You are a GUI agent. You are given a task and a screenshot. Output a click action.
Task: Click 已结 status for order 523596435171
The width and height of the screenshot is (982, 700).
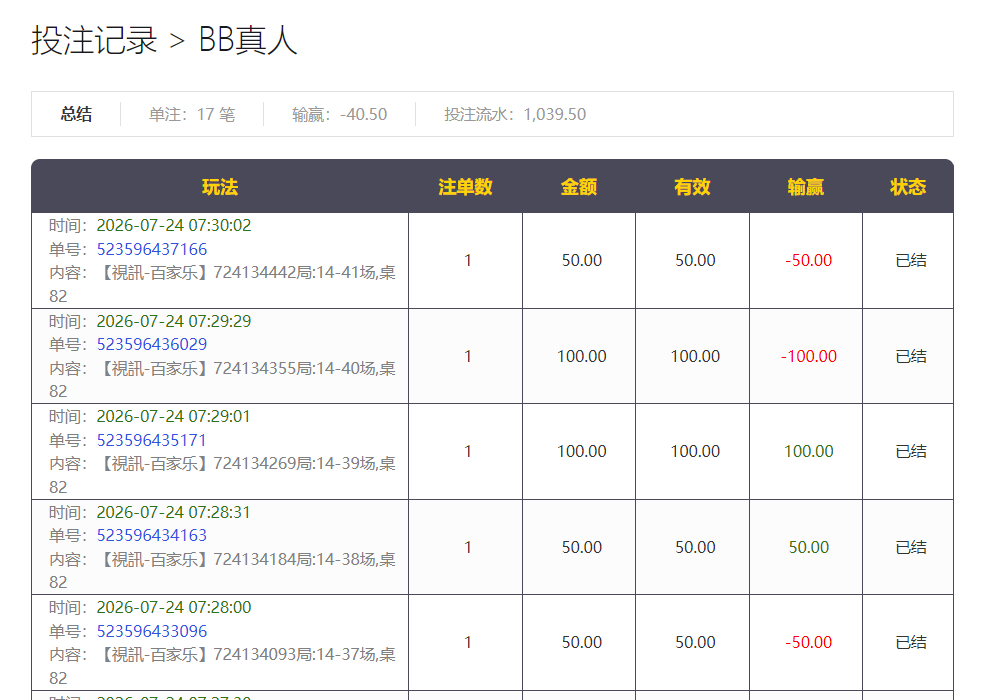click(x=911, y=451)
